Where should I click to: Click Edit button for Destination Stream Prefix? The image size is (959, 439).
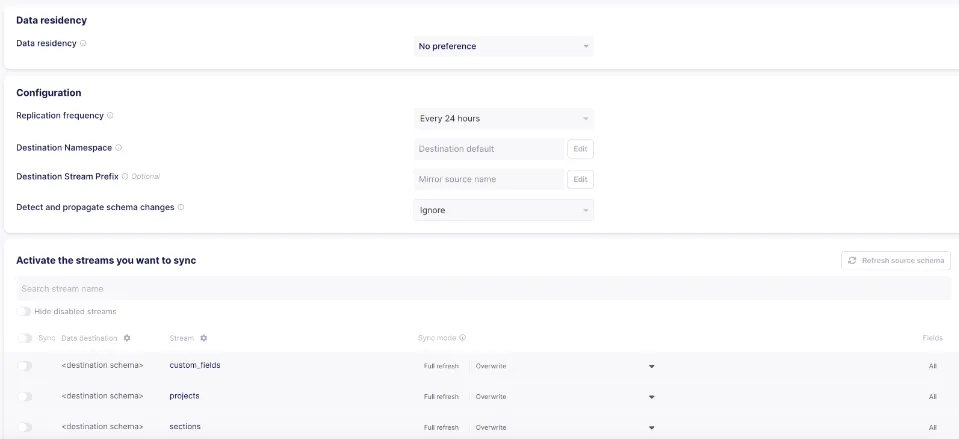[x=580, y=180]
